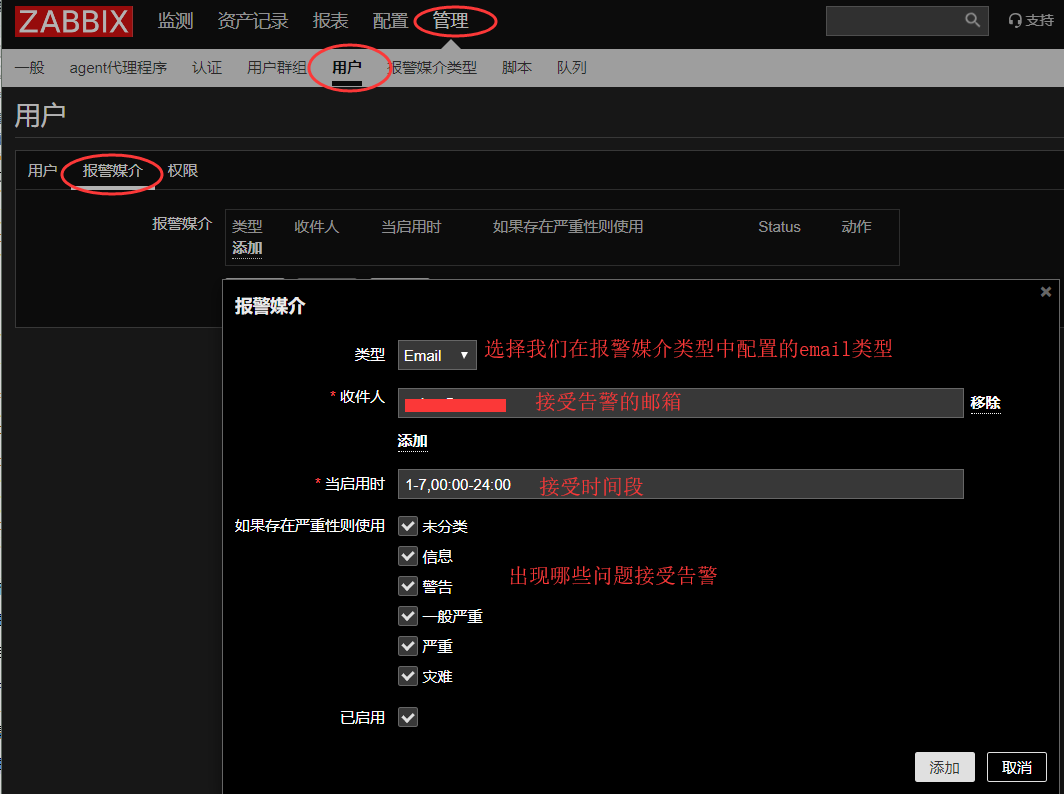1064x794 pixels.
Task: Click the top search input box
Action: point(893,21)
